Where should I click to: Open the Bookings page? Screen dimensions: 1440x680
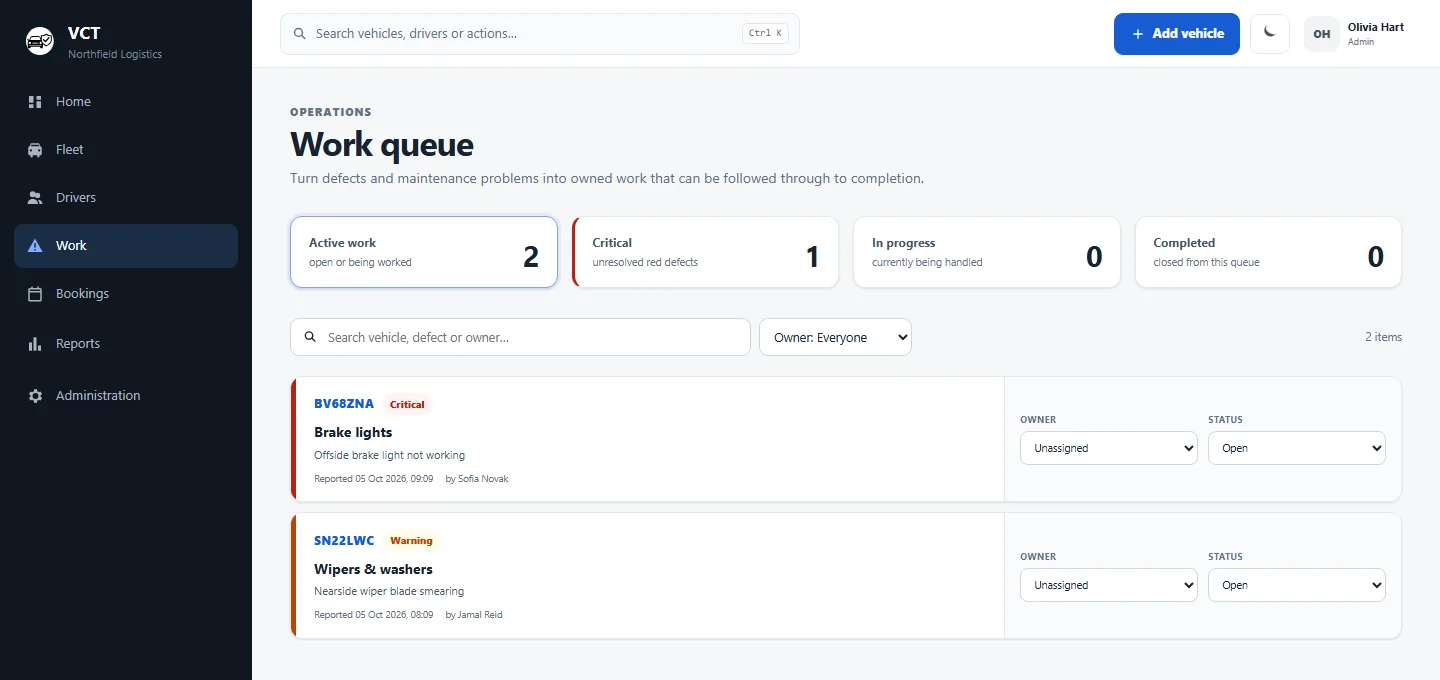pos(126,294)
